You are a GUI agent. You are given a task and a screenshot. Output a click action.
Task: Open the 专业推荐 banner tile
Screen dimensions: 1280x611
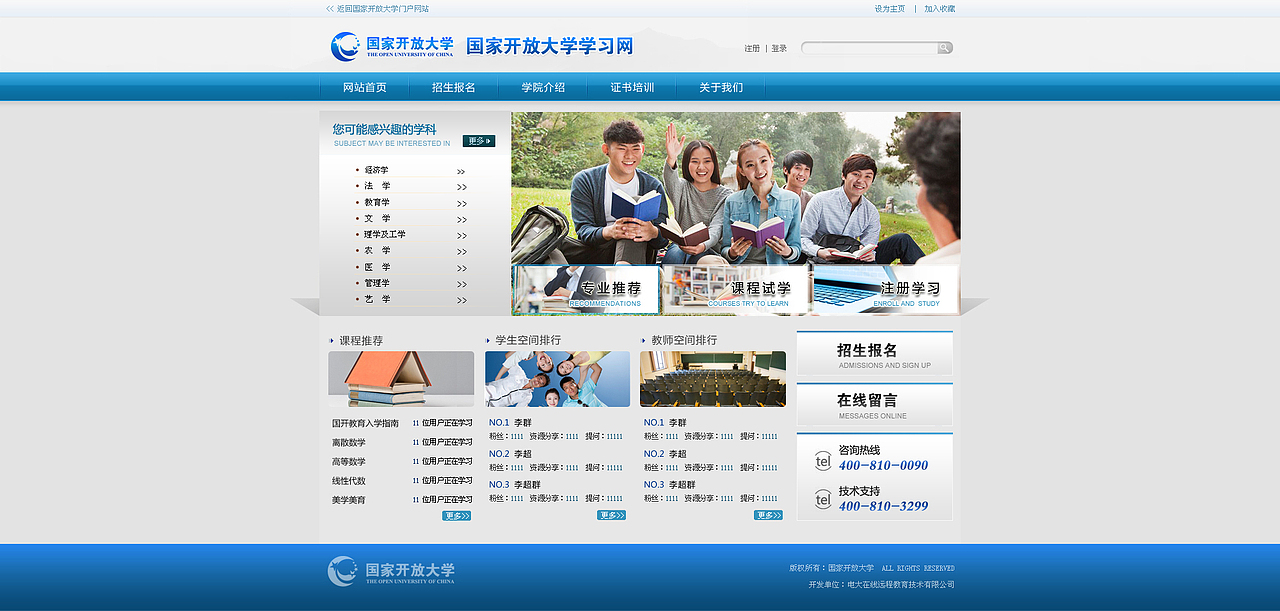click(x=586, y=289)
